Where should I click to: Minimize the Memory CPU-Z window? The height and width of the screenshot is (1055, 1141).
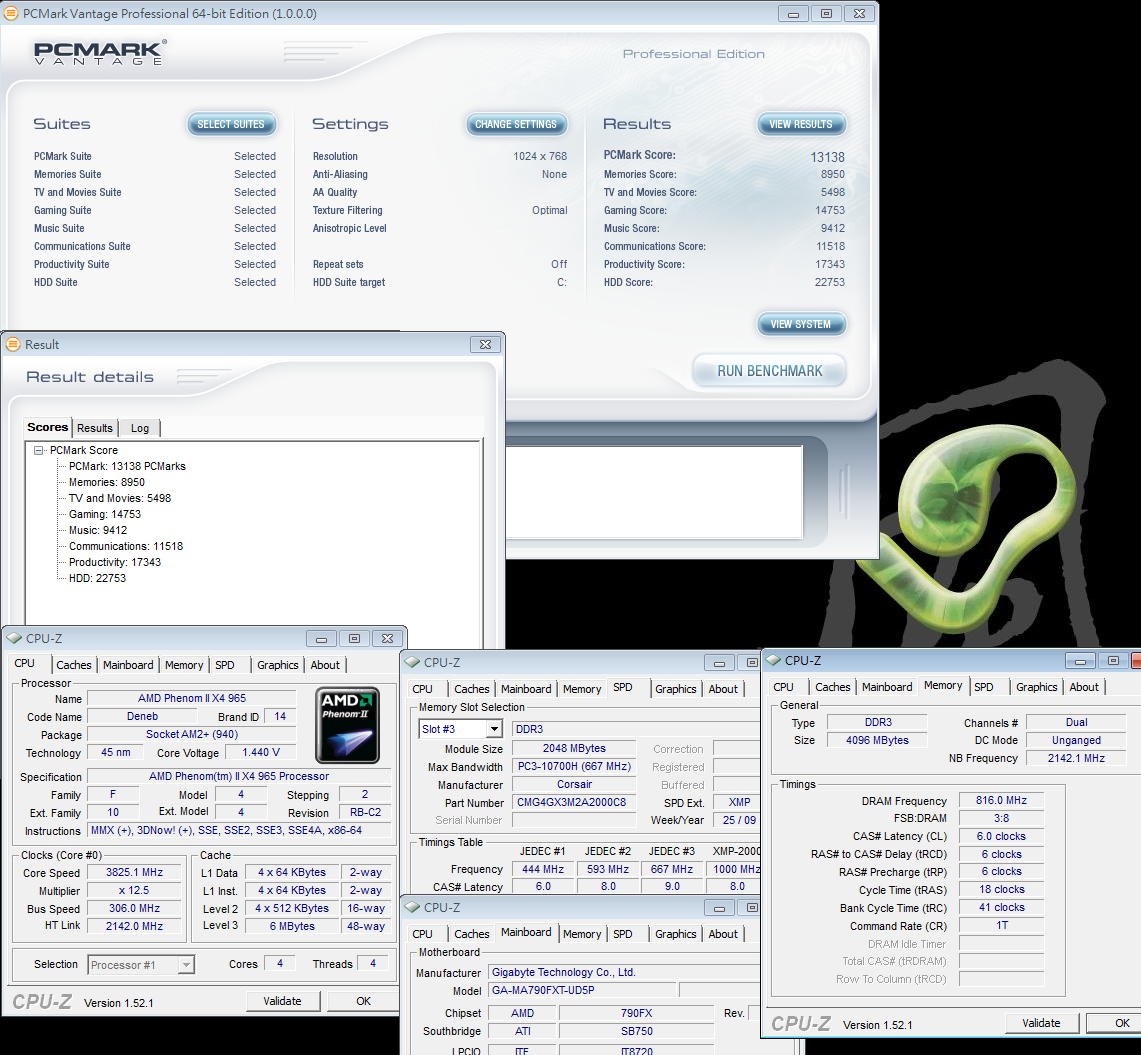tap(1080, 661)
